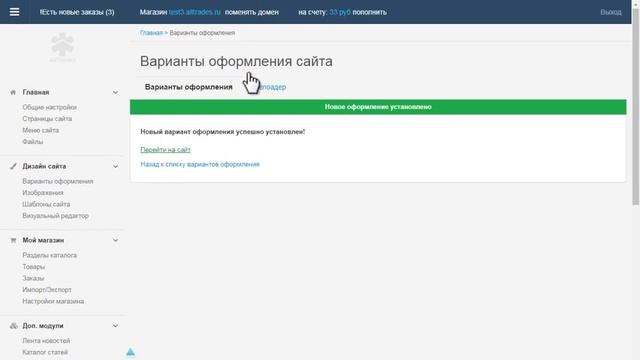Open Настройки магазина in sidebar

click(x=53, y=301)
